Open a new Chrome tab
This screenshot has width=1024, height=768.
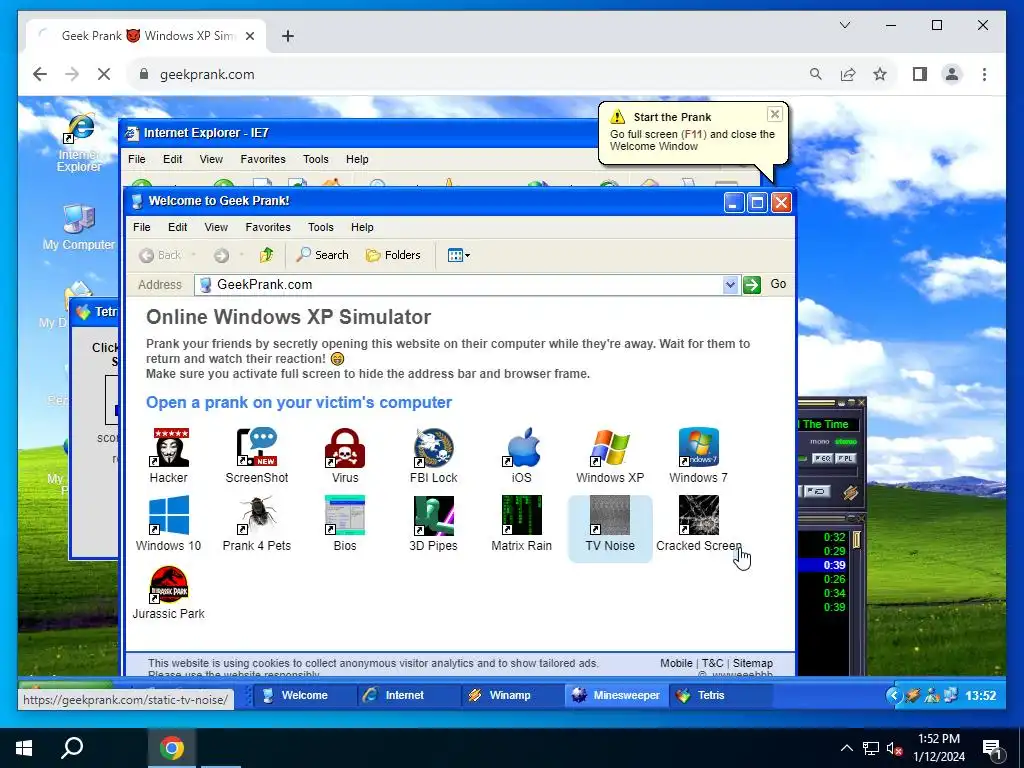coord(287,36)
